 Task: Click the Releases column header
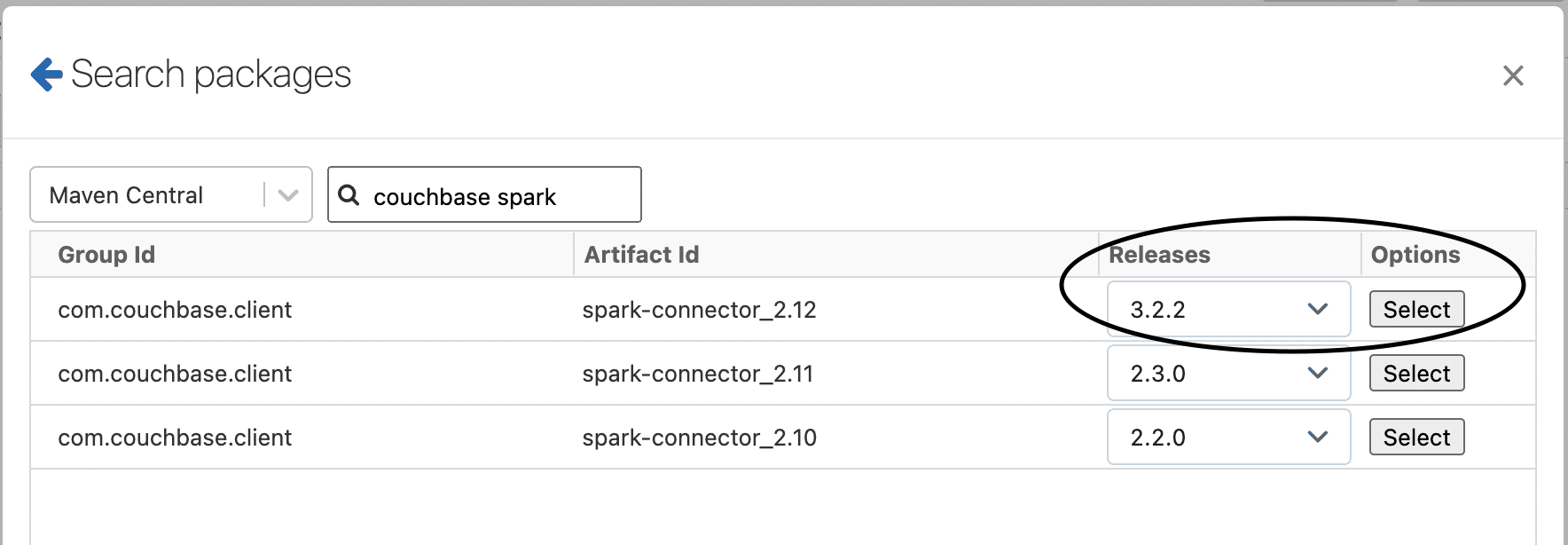[x=1160, y=255]
